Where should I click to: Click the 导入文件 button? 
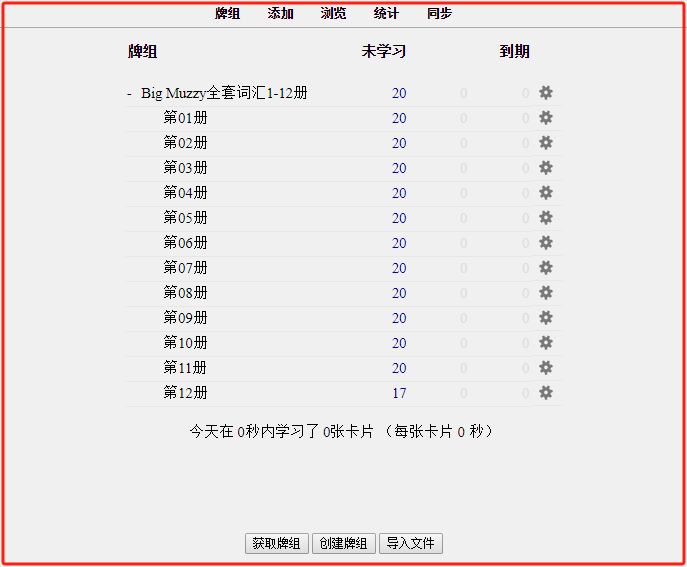pyautogui.click(x=411, y=543)
